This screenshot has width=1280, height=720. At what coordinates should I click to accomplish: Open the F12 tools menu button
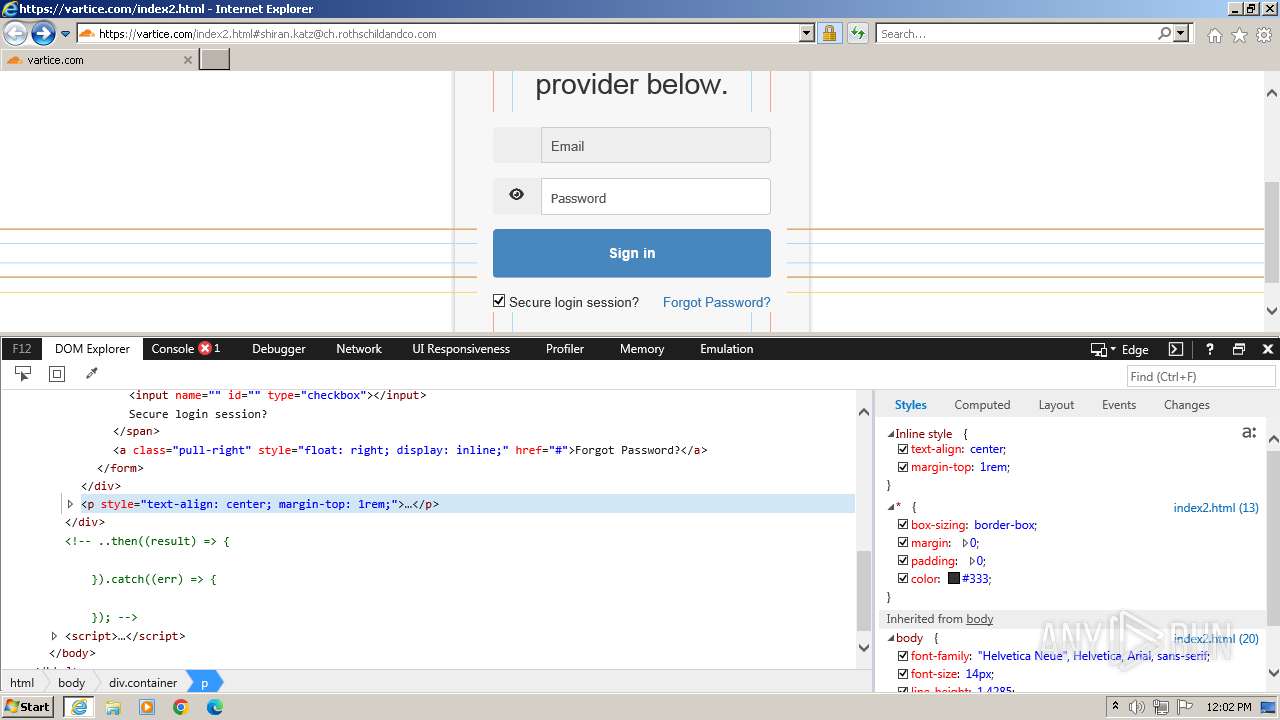[22, 349]
